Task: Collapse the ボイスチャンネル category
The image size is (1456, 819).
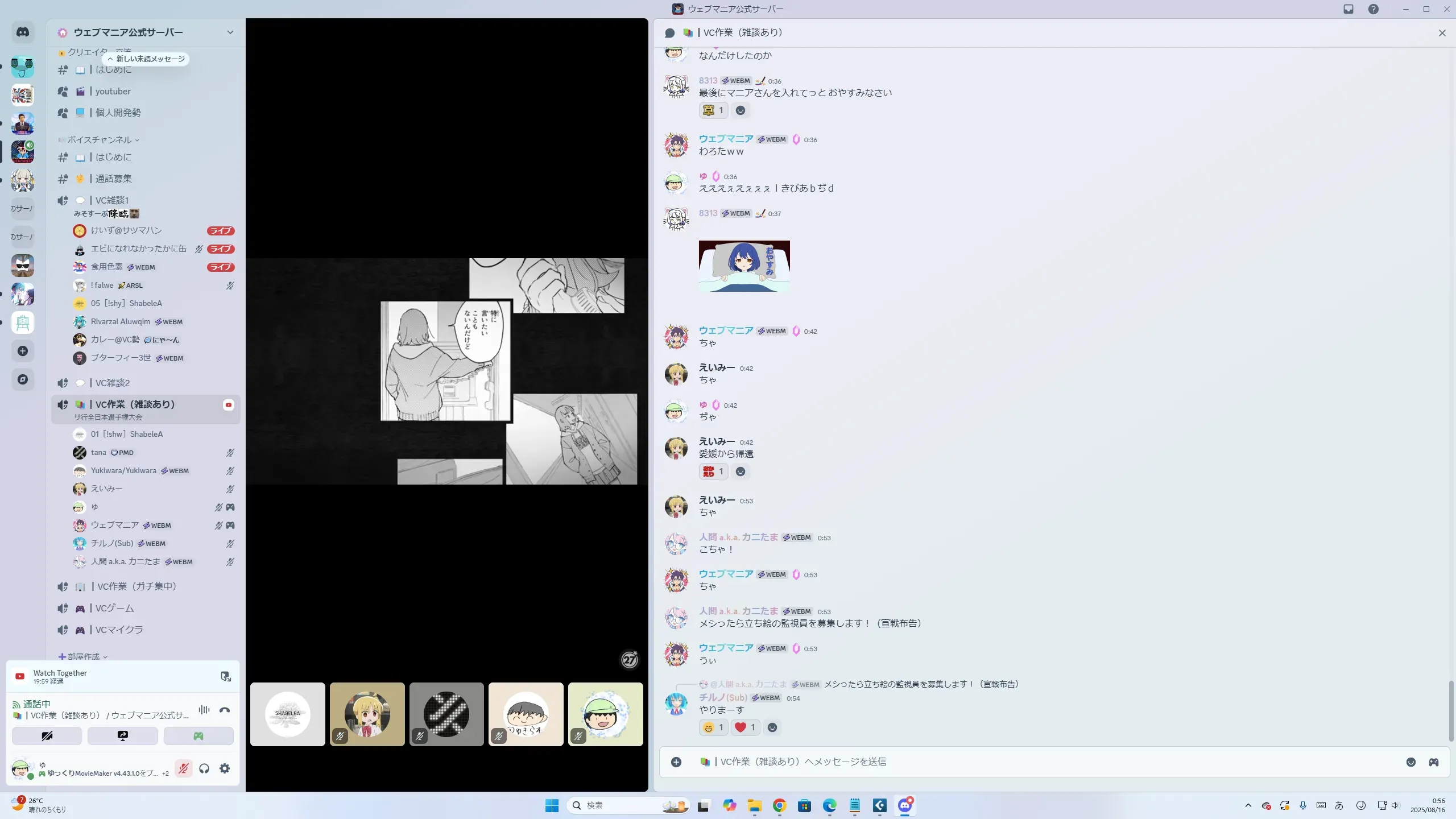Action: (100, 140)
